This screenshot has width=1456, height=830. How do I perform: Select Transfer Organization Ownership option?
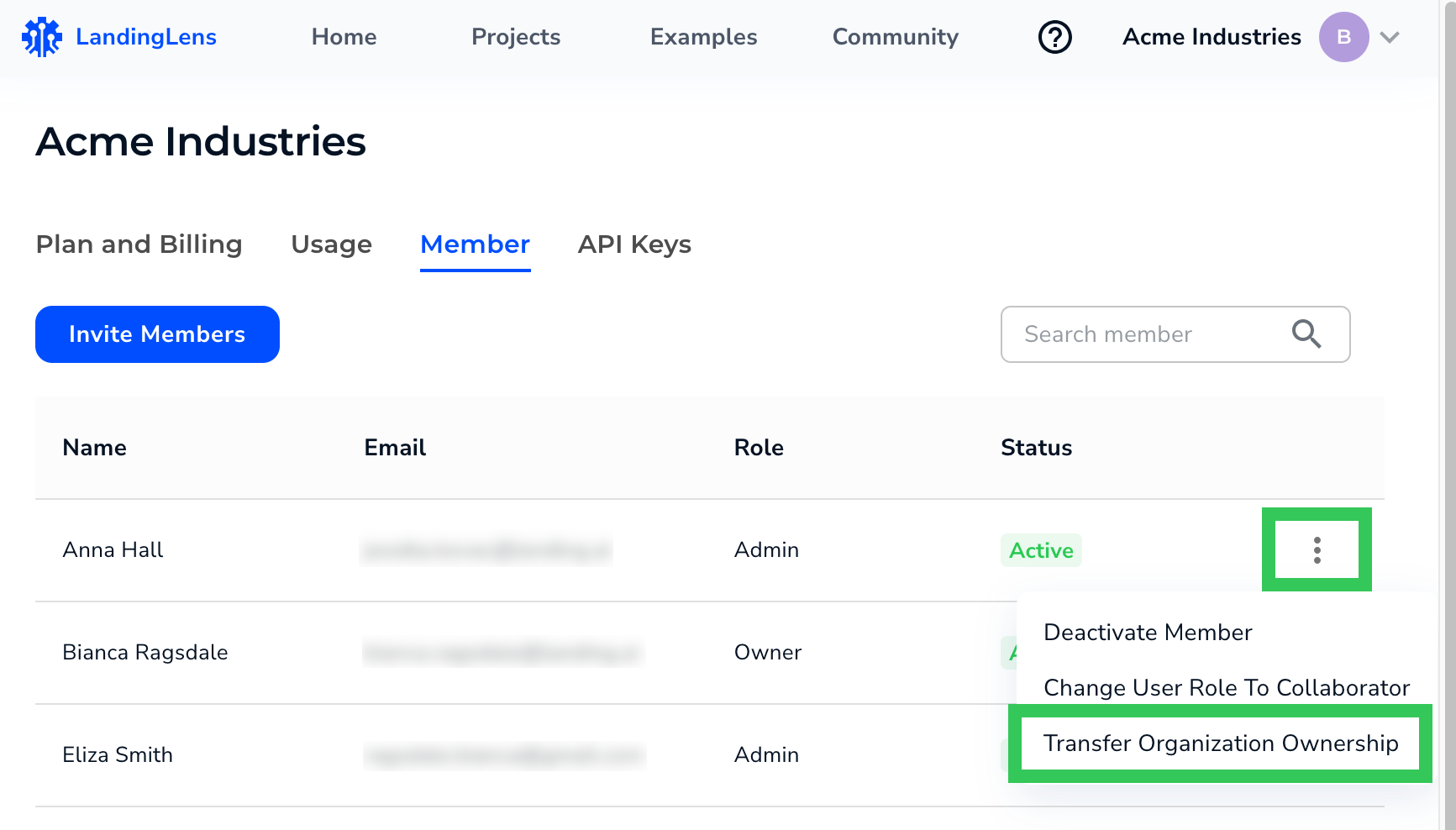[1221, 743]
